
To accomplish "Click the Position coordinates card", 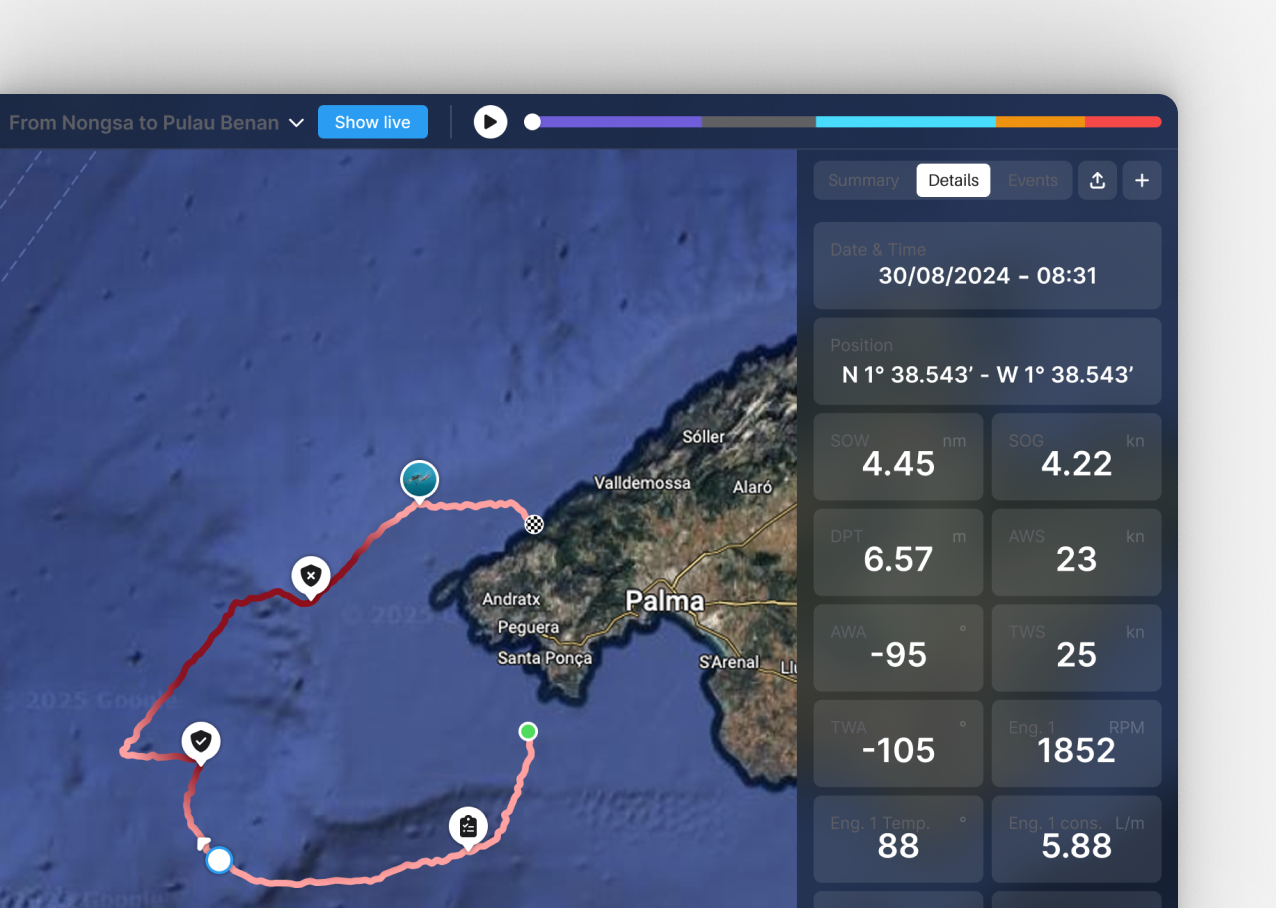I will click(x=987, y=361).
